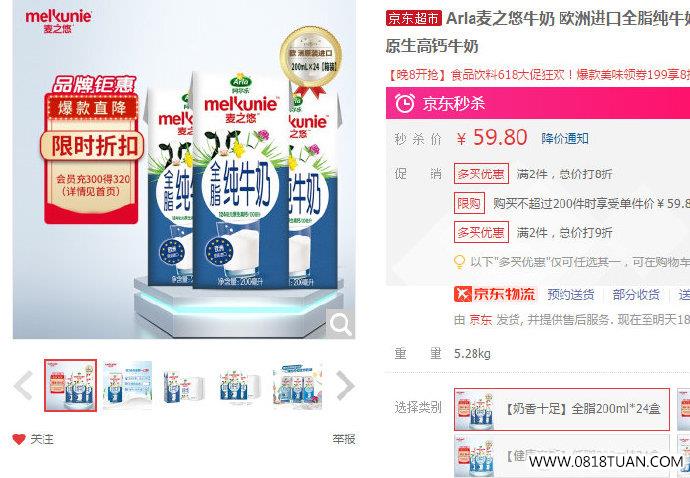
Task: Click the 京东超市 red badge
Action: [x=414, y=18]
